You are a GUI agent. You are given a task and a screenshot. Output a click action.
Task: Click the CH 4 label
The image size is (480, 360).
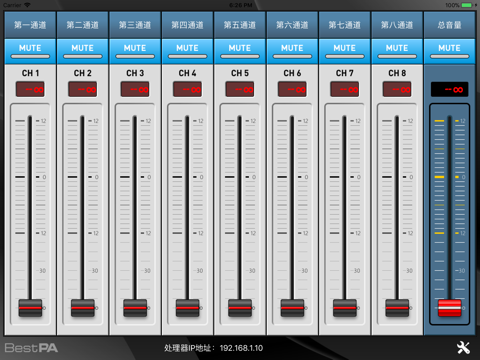pos(187,73)
